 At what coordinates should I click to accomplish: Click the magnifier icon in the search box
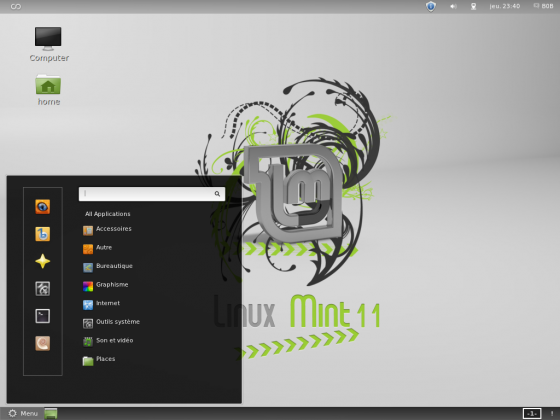point(217,194)
